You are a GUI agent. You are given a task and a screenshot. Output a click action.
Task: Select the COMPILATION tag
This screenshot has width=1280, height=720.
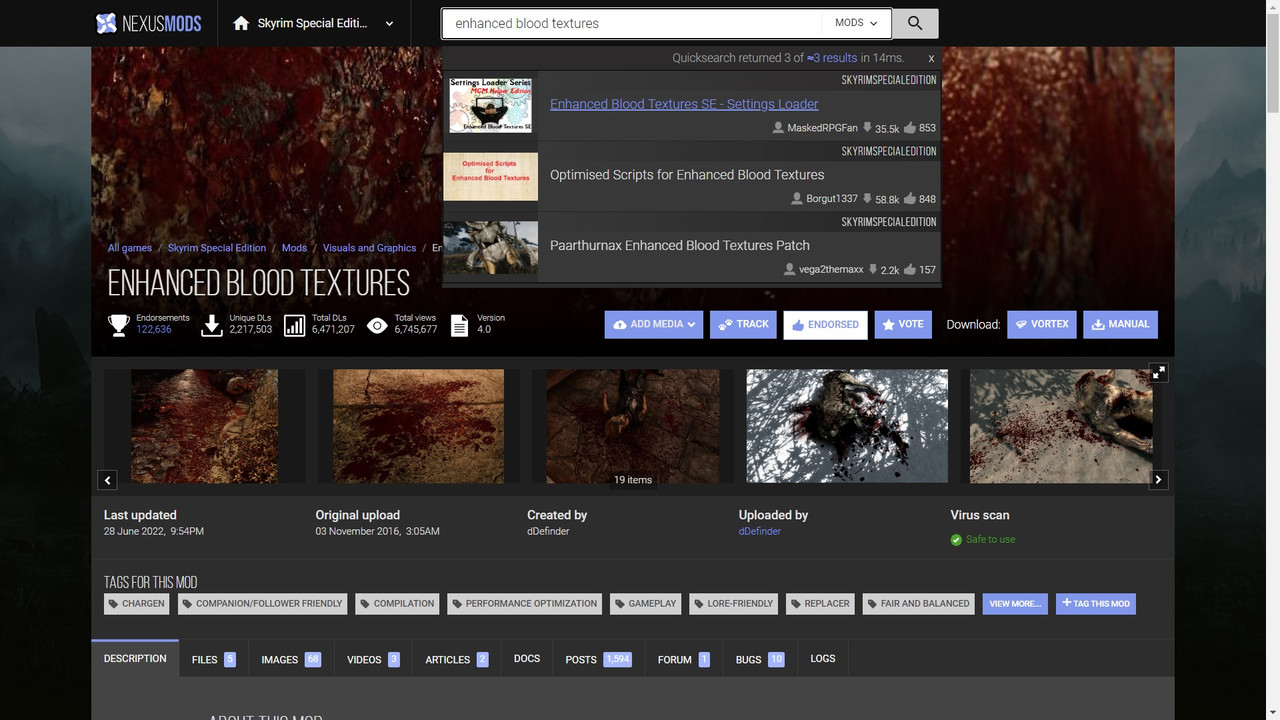(398, 604)
